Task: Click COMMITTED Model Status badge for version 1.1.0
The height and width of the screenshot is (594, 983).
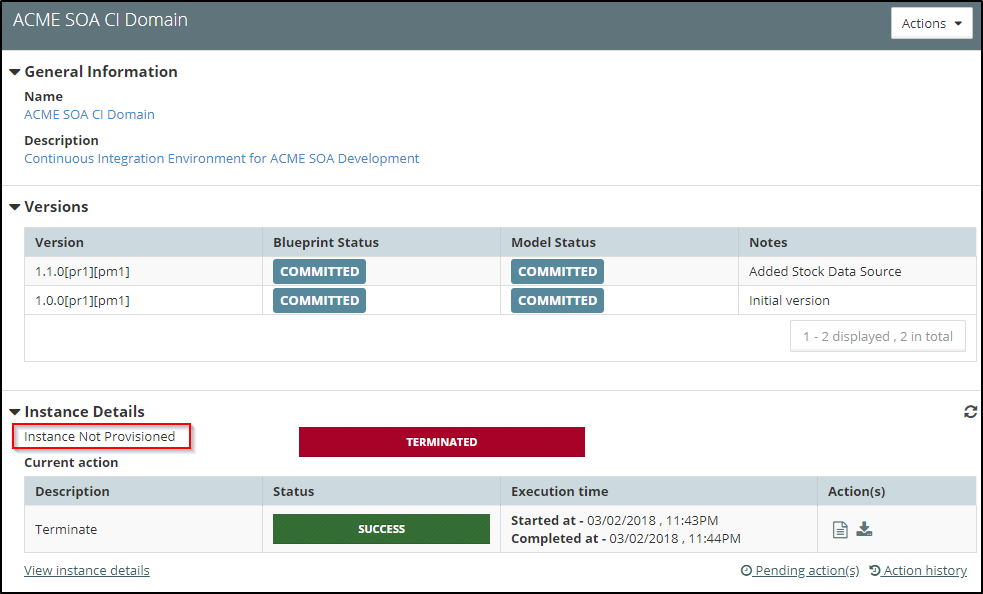Action: click(557, 271)
